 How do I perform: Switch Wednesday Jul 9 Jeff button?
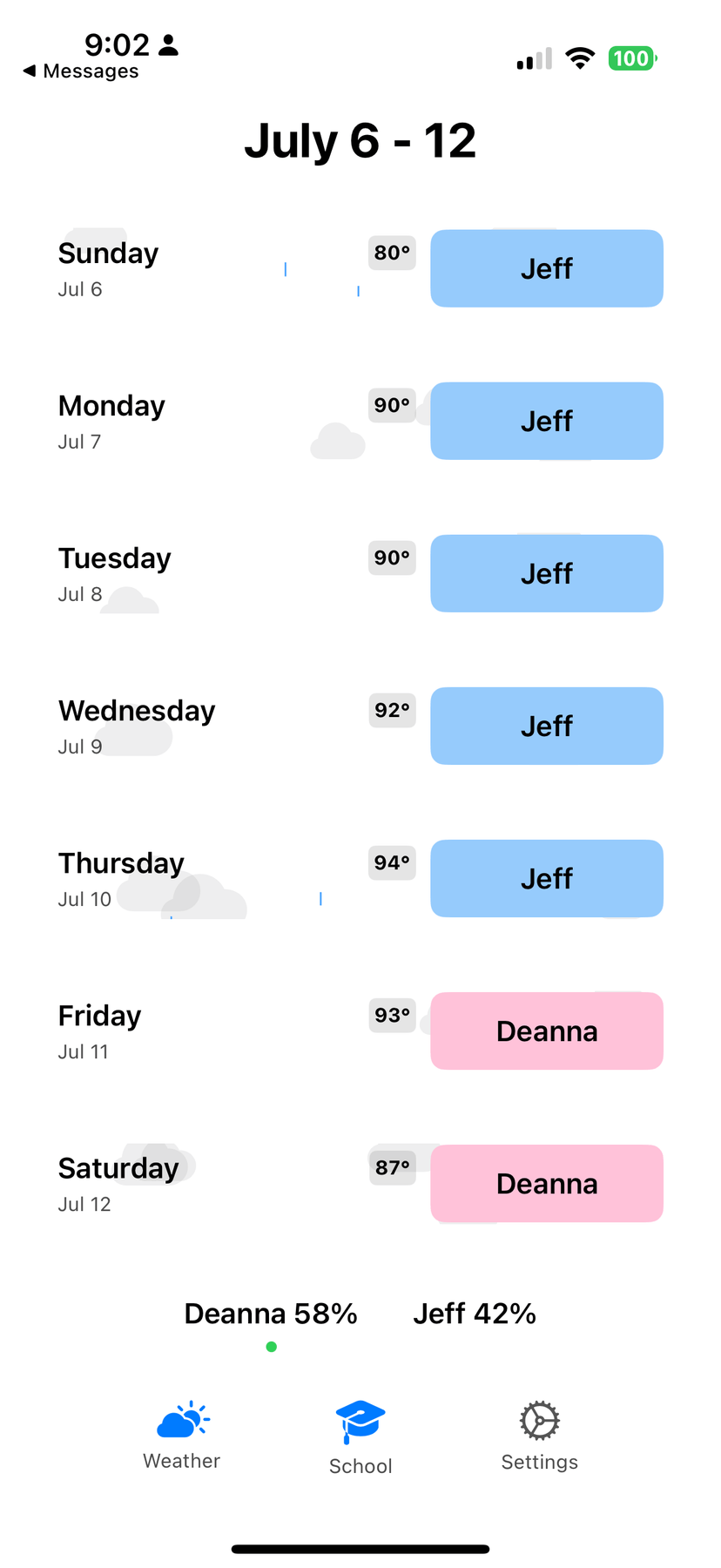click(547, 726)
